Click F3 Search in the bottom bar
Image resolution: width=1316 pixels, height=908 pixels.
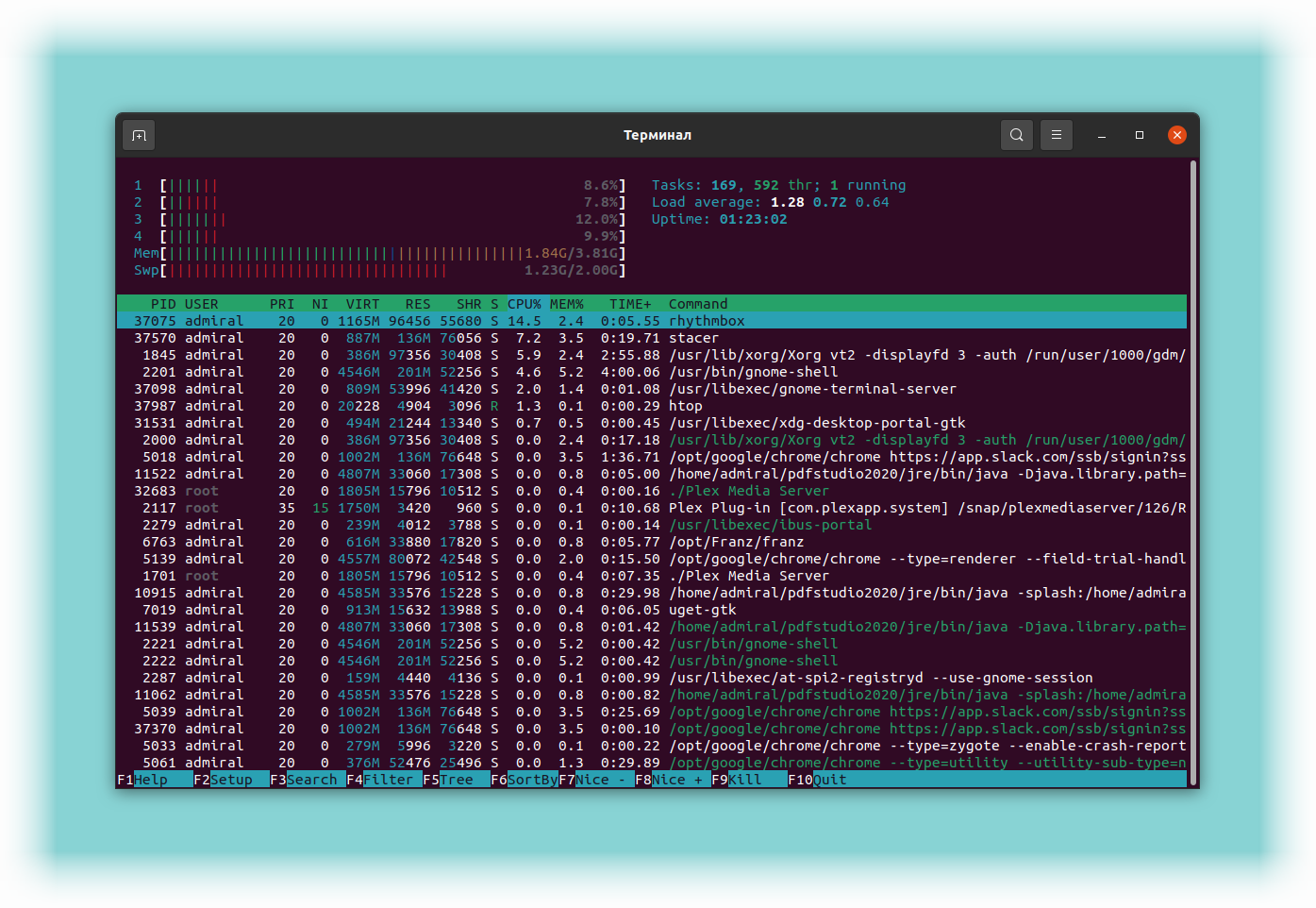coord(308,780)
